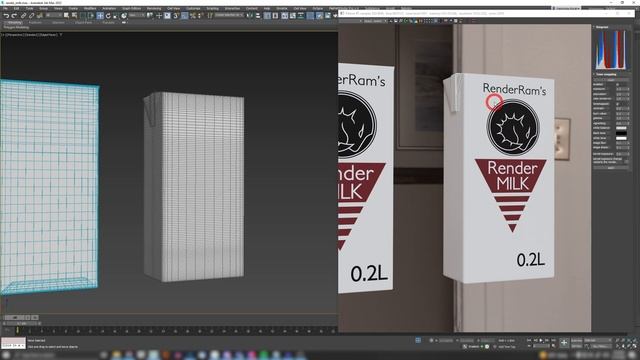Viewport: 640px width, 360px height.
Task: Open the Selection Filter dropdown
Action: [x=53, y=16]
